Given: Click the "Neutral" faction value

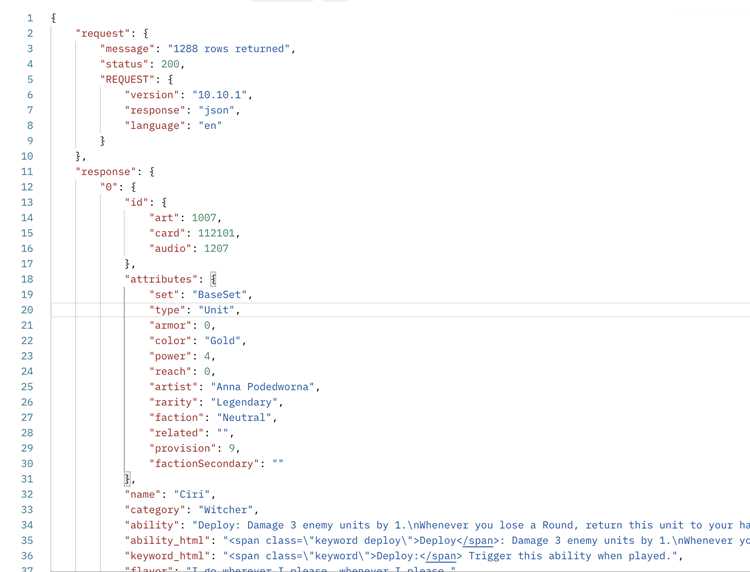Looking at the screenshot, I should 244,418.
